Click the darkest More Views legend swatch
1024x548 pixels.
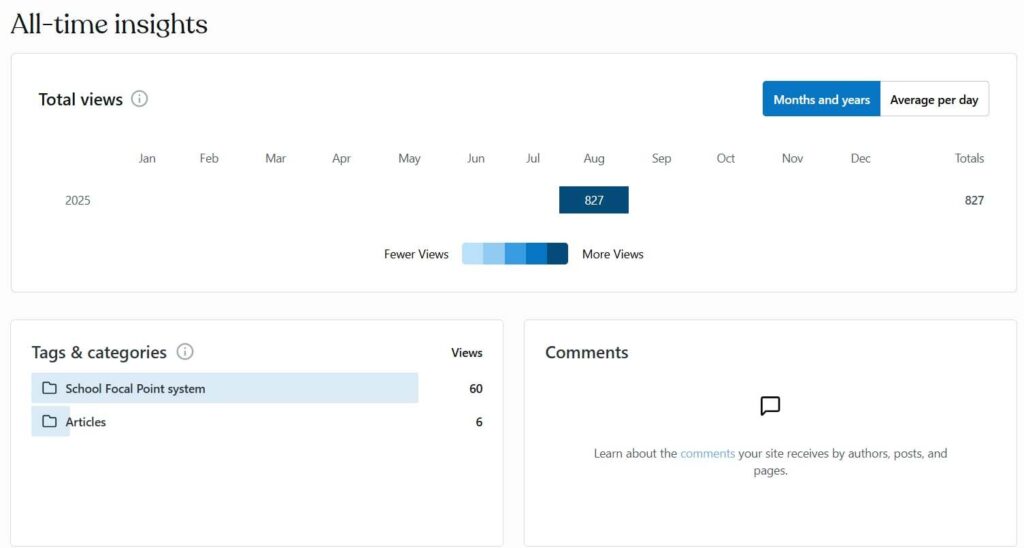point(557,254)
